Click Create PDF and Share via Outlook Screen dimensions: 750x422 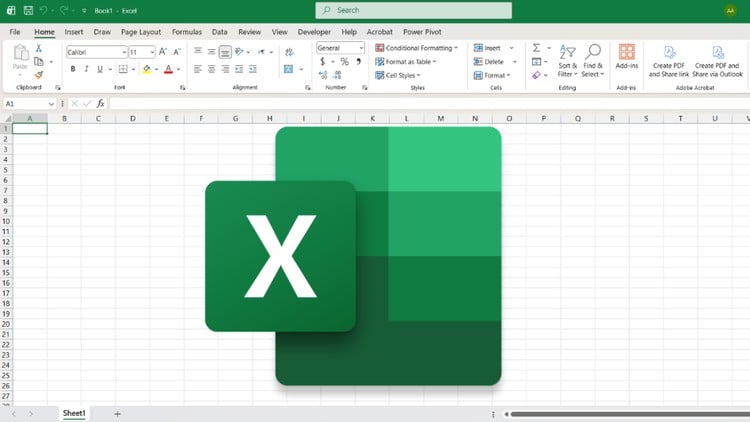(x=717, y=61)
